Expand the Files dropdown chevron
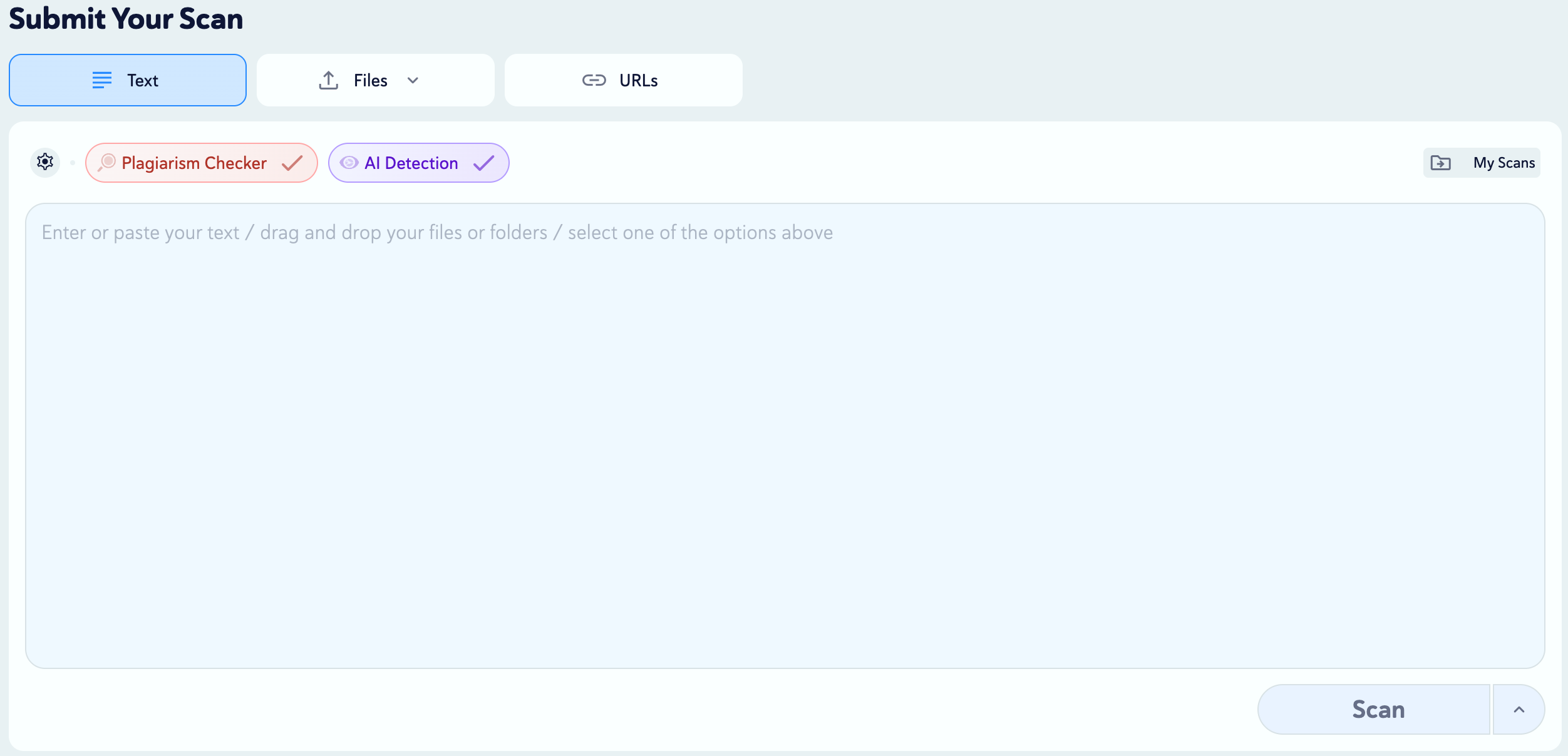 [413, 80]
